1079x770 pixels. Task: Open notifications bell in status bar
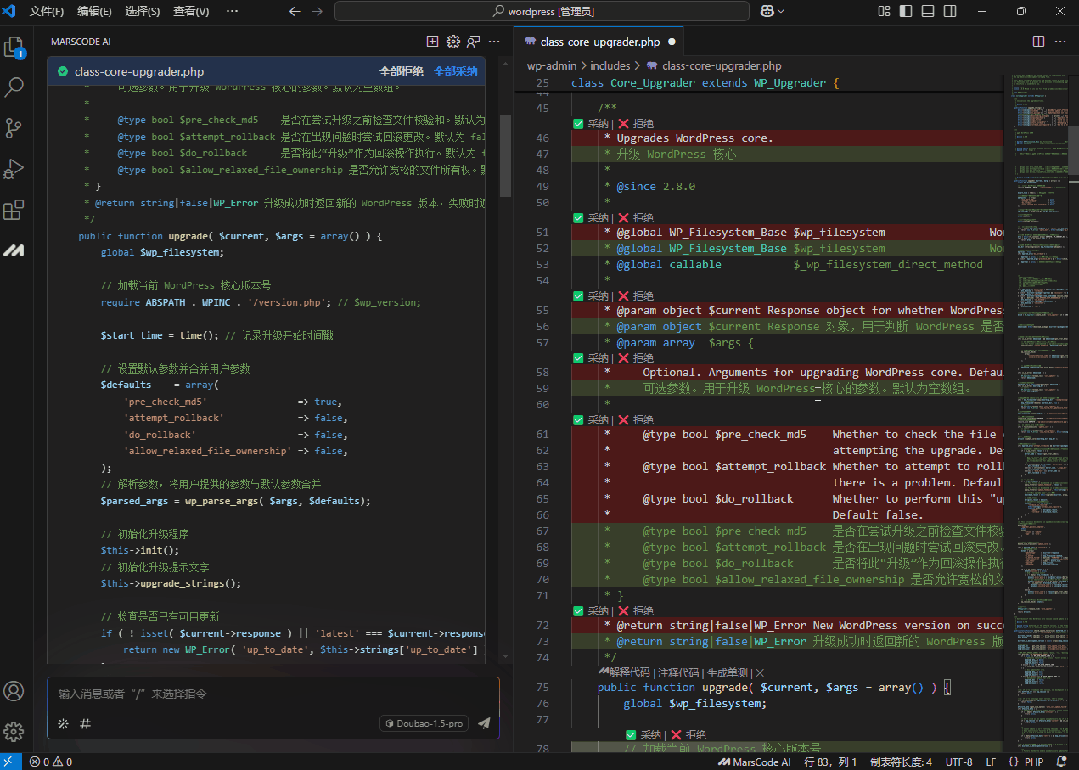click(1062, 762)
